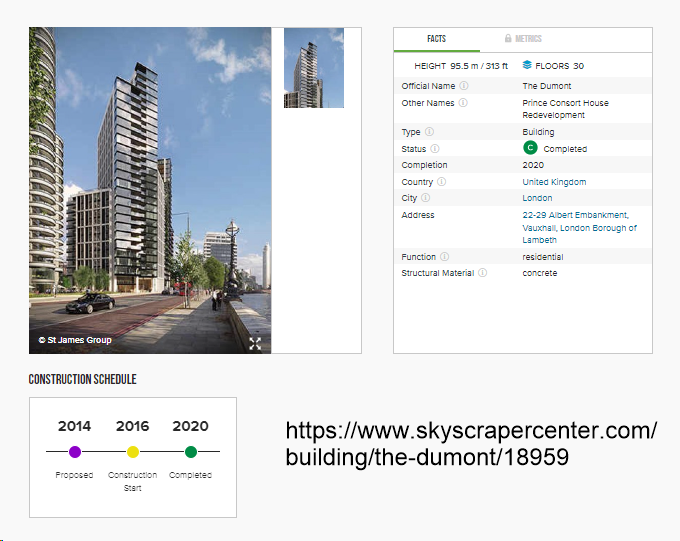Viewport: 680px width, 541px height.
Task: Expand the main photo to fullscreen
Action: point(255,344)
